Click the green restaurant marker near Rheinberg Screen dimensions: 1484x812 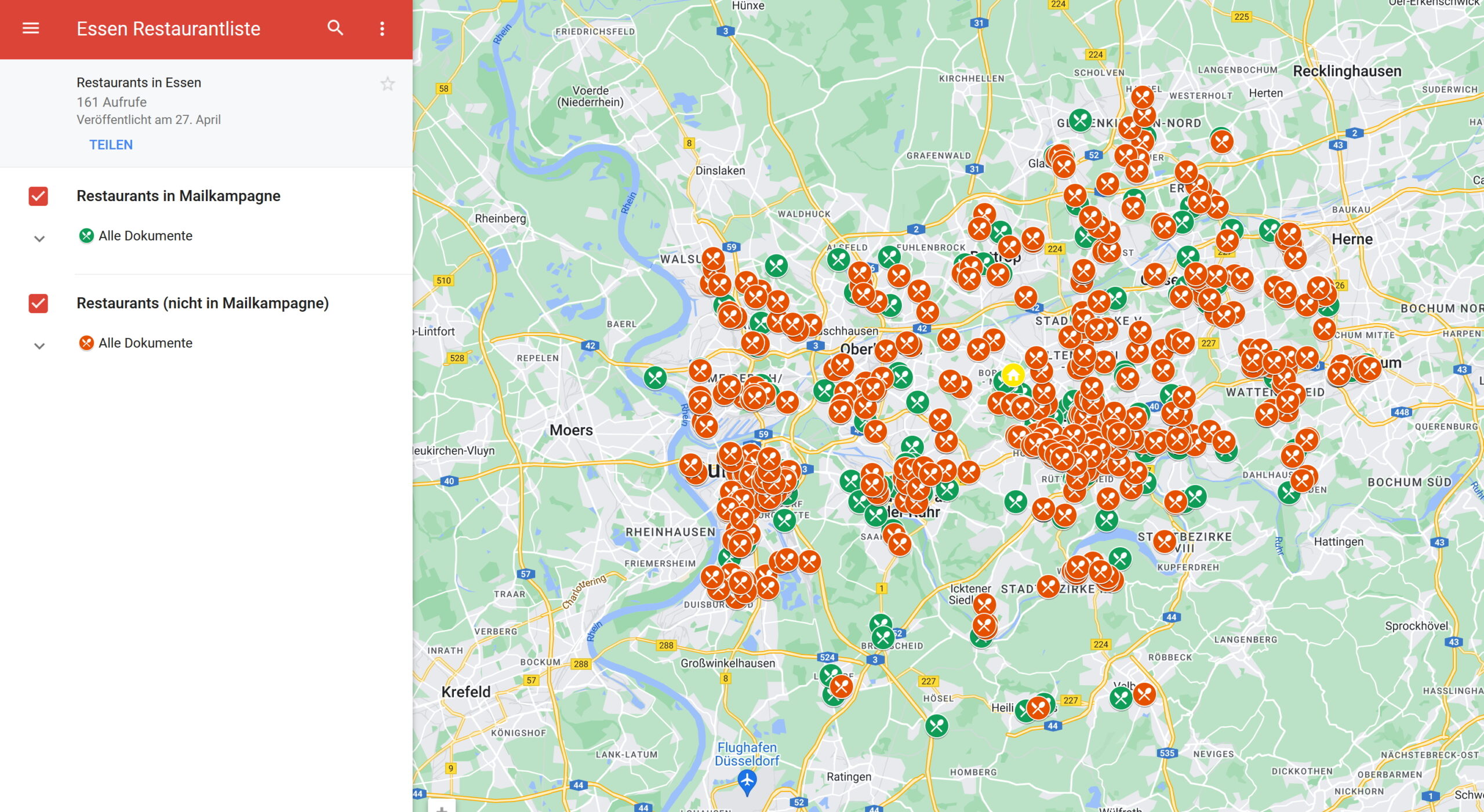[x=655, y=378]
